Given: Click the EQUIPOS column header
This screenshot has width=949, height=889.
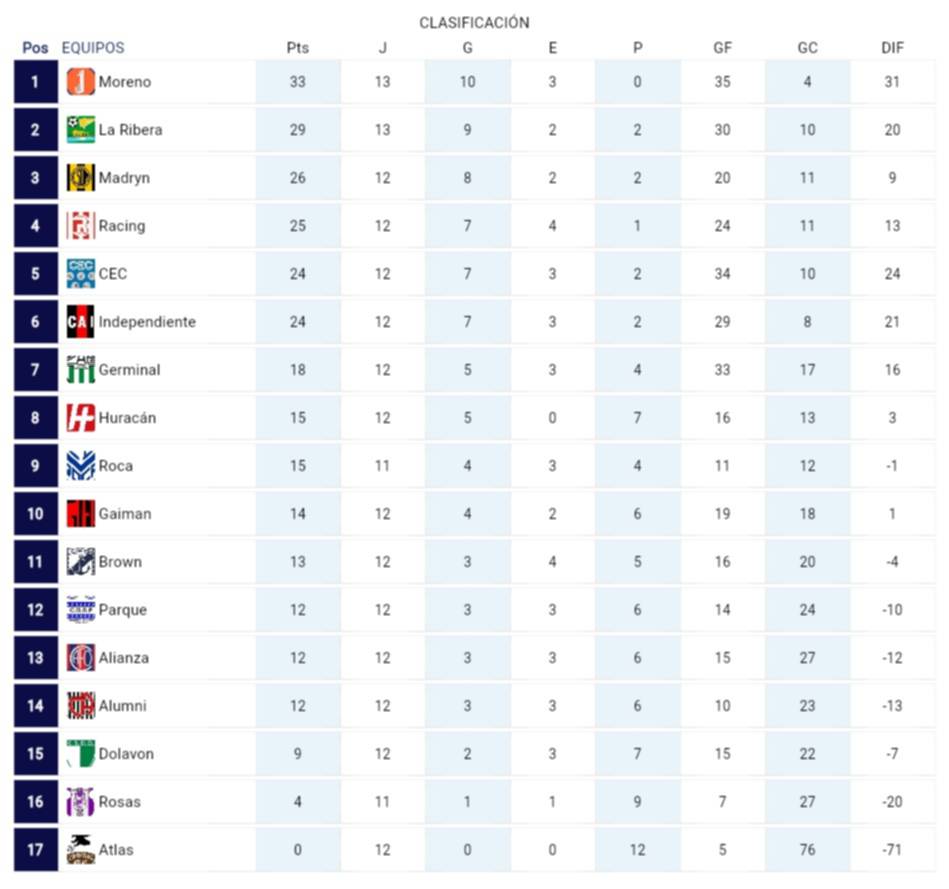Looking at the screenshot, I should 93,48.
